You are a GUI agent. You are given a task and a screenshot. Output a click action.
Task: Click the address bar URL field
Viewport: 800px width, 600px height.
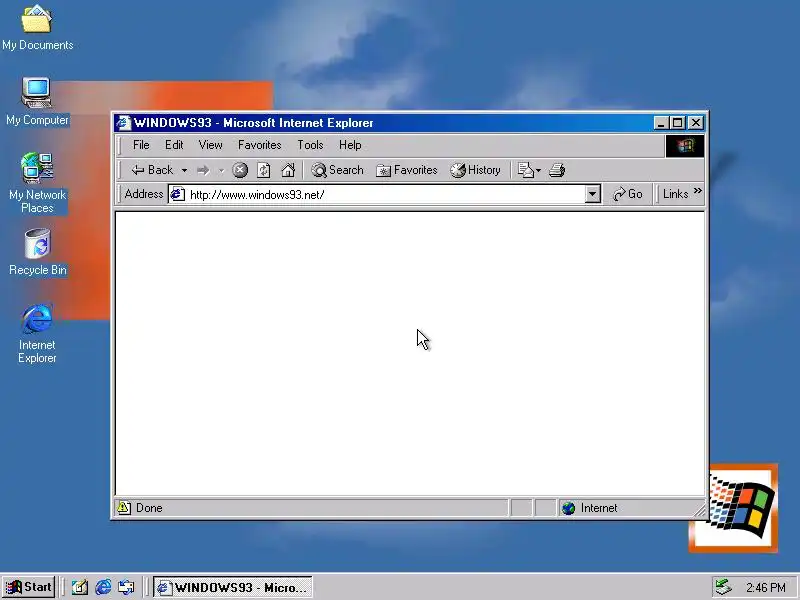tap(386, 194)
